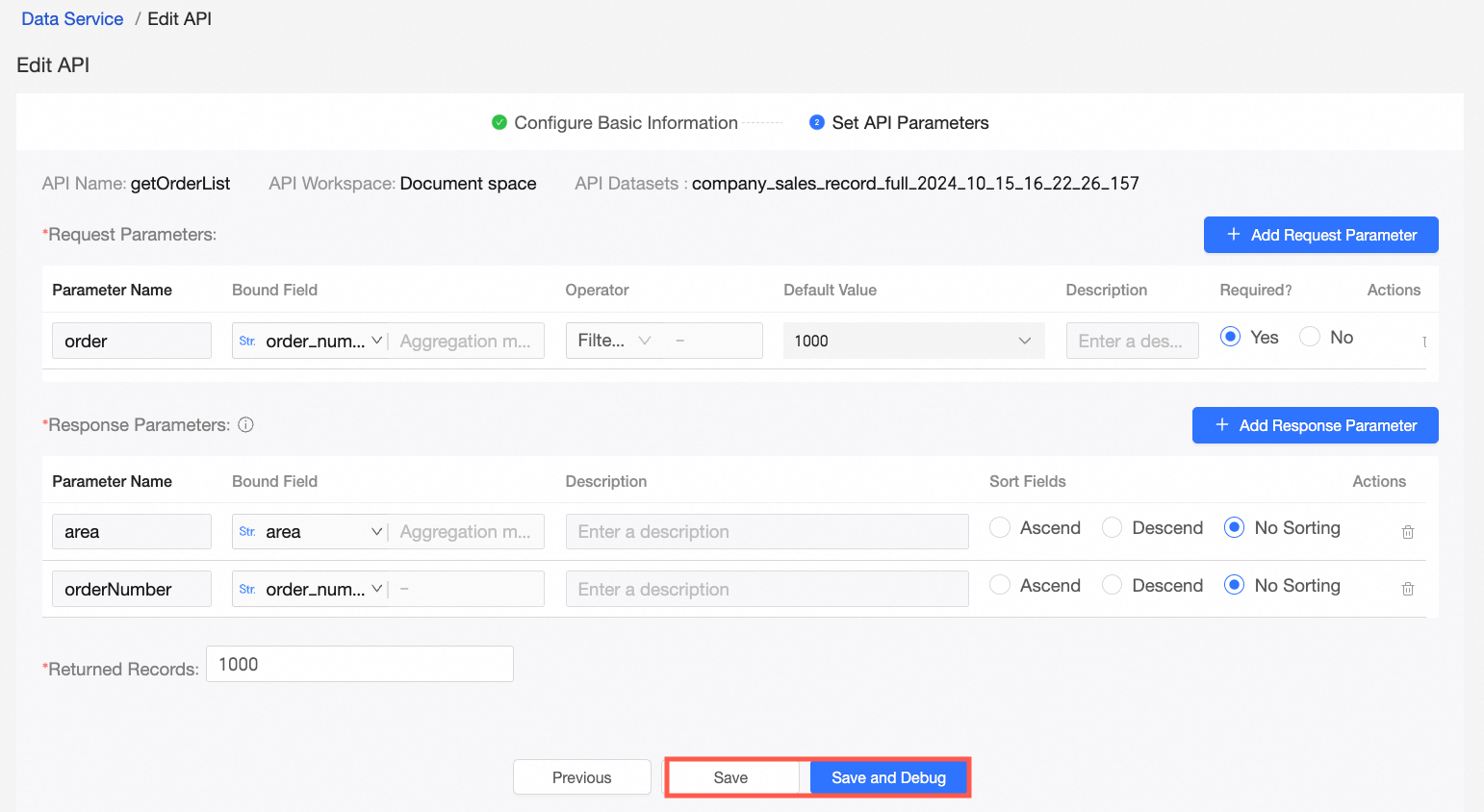1484x812 pixels.
Task: Click the plus icon on Add Response Parameter
Action: click(1221, 425)
